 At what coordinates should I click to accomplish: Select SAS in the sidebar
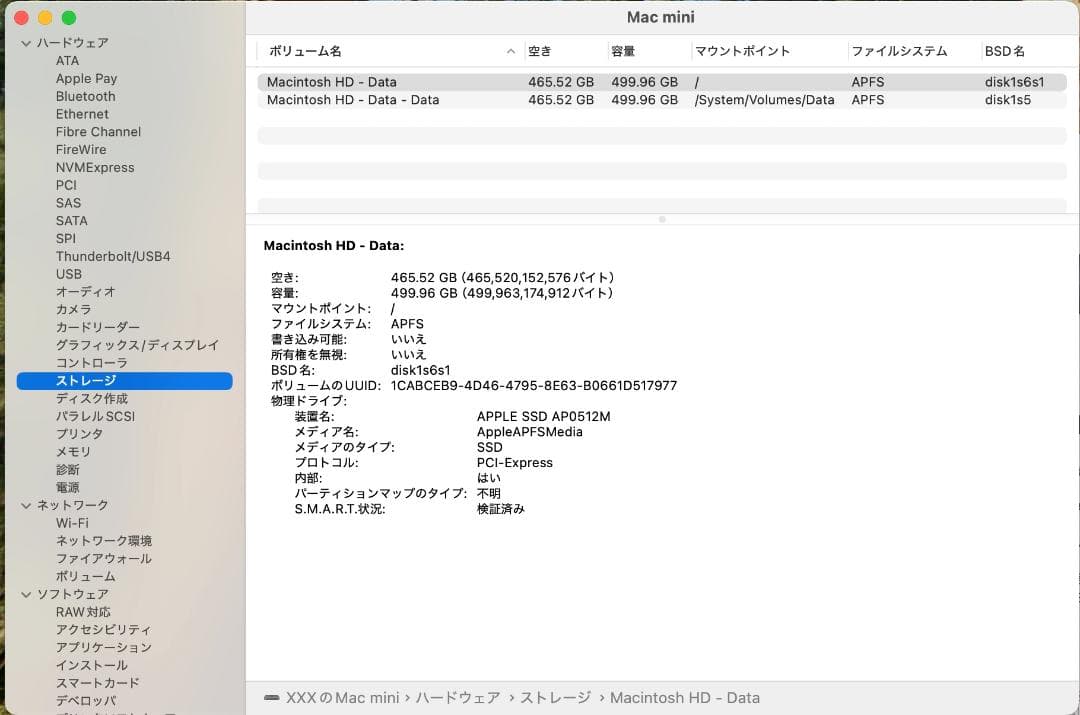tap(68, 203)
